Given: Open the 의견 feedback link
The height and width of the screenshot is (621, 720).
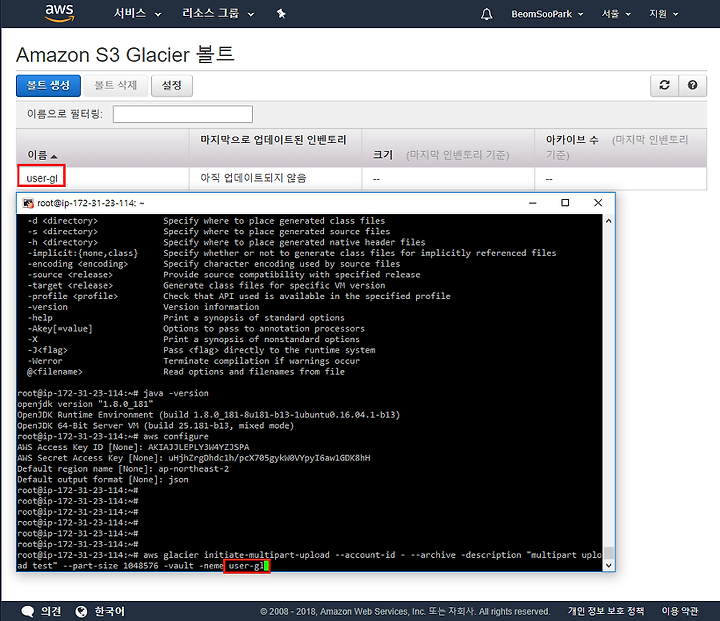Looking at the screenshot, I should (x=51, y=611).
